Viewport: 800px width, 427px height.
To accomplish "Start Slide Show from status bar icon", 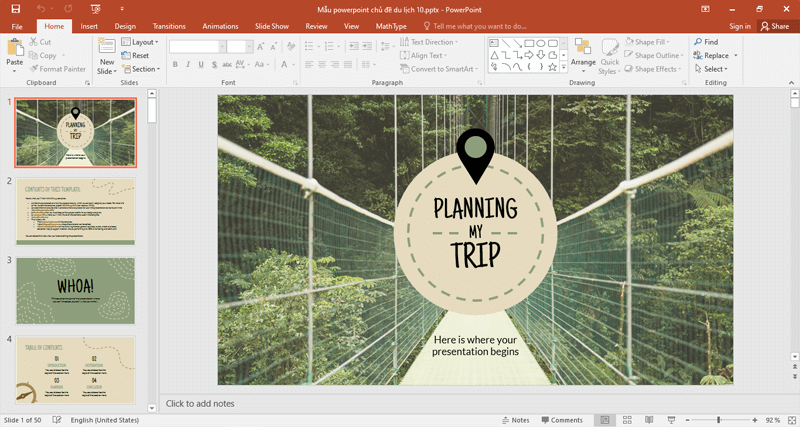I will tap(671, 420).
